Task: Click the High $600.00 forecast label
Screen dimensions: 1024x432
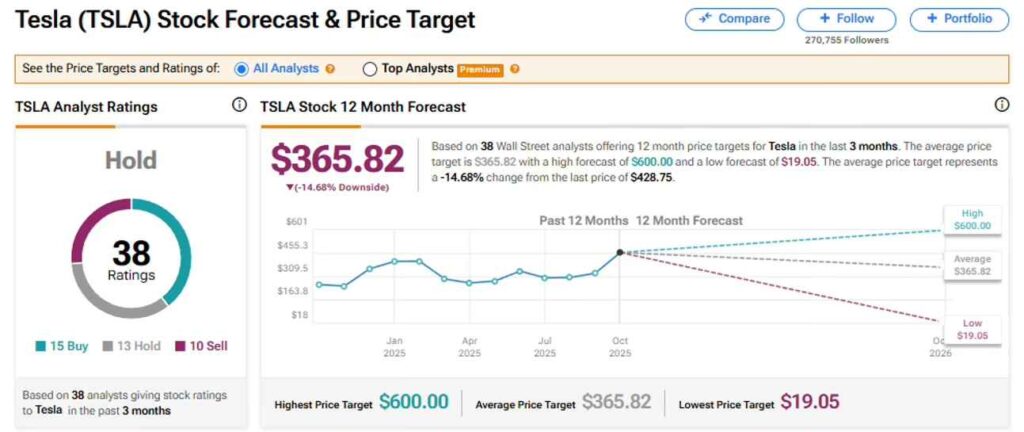Action: click(971, 220)
